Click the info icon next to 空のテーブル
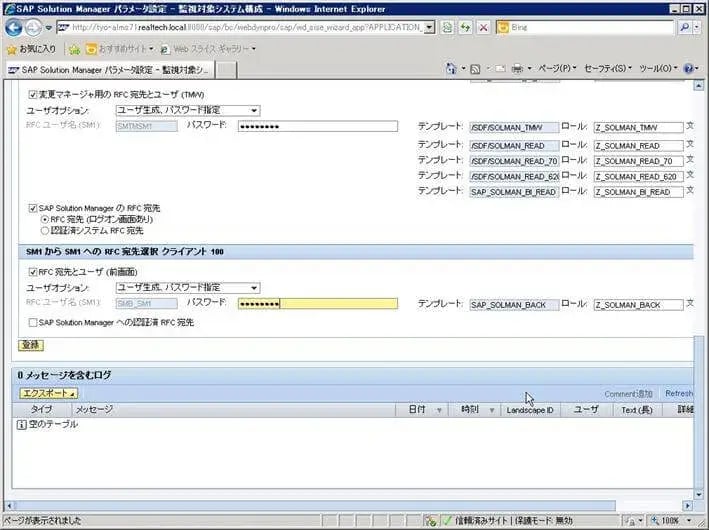The width and height of the screenshot is (709, 530). (21, 425)
